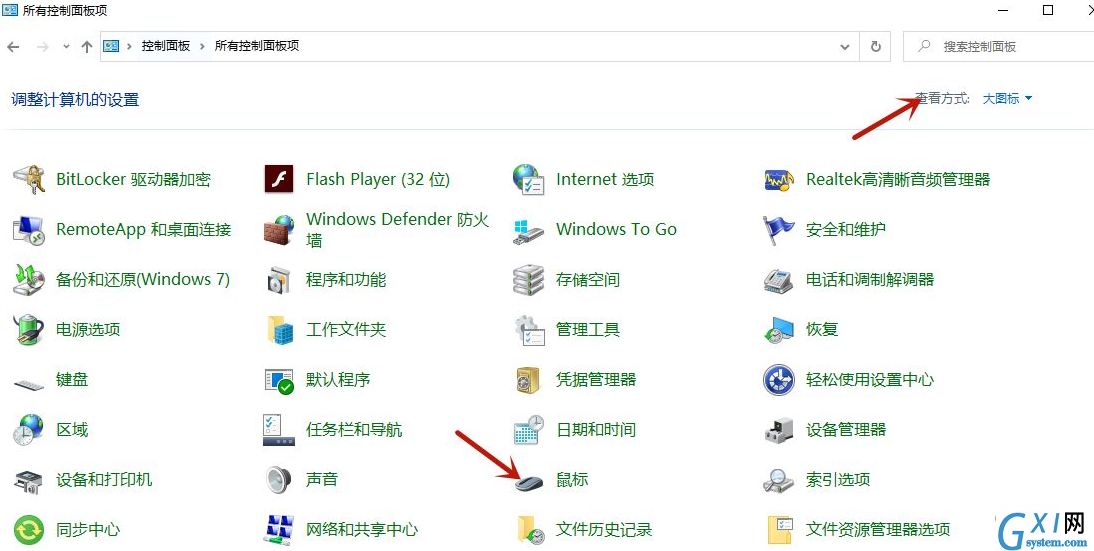1094x551 pixels.
Task: Open the recent locations dropdown arrow
Action: 66,47
